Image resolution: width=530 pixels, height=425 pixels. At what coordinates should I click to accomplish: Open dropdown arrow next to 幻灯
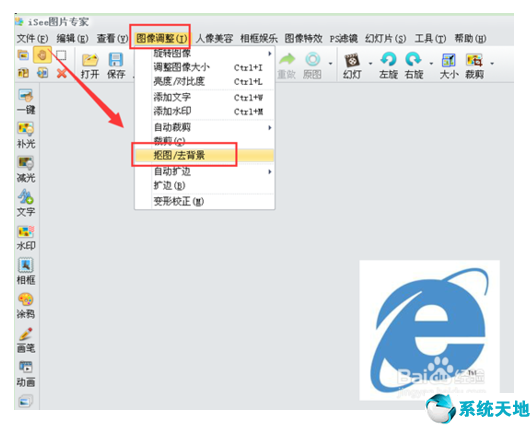pyautogui.click(x=370, y=63)
